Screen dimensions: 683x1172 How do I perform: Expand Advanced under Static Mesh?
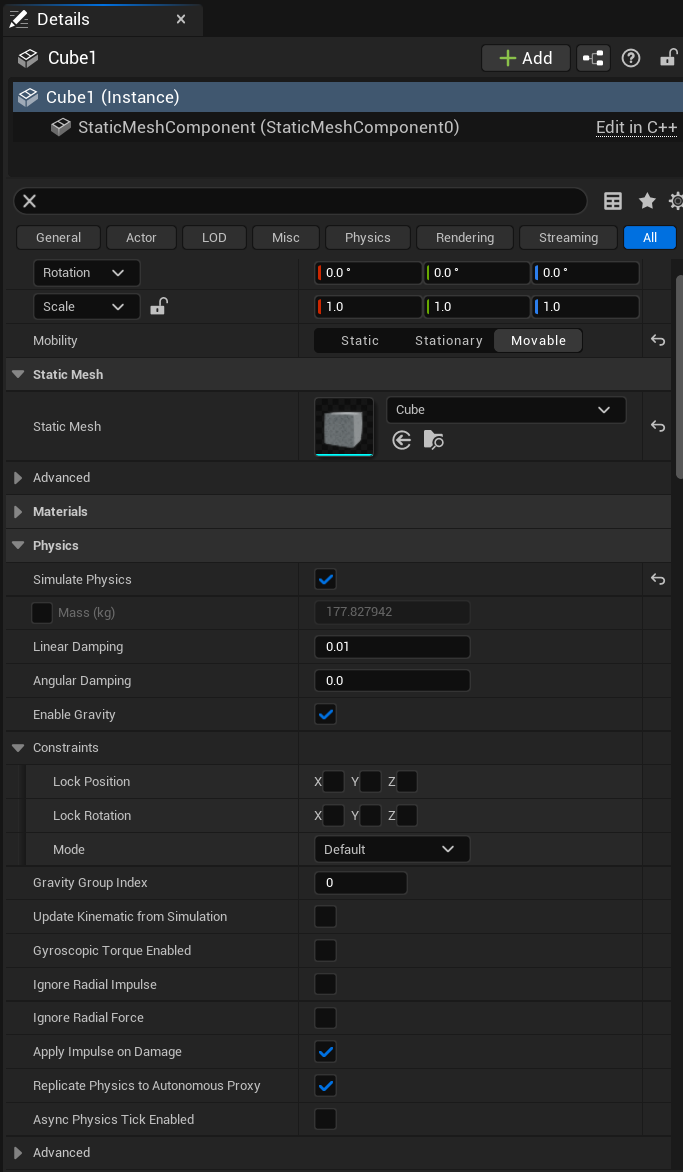click(x=19, y=478)
